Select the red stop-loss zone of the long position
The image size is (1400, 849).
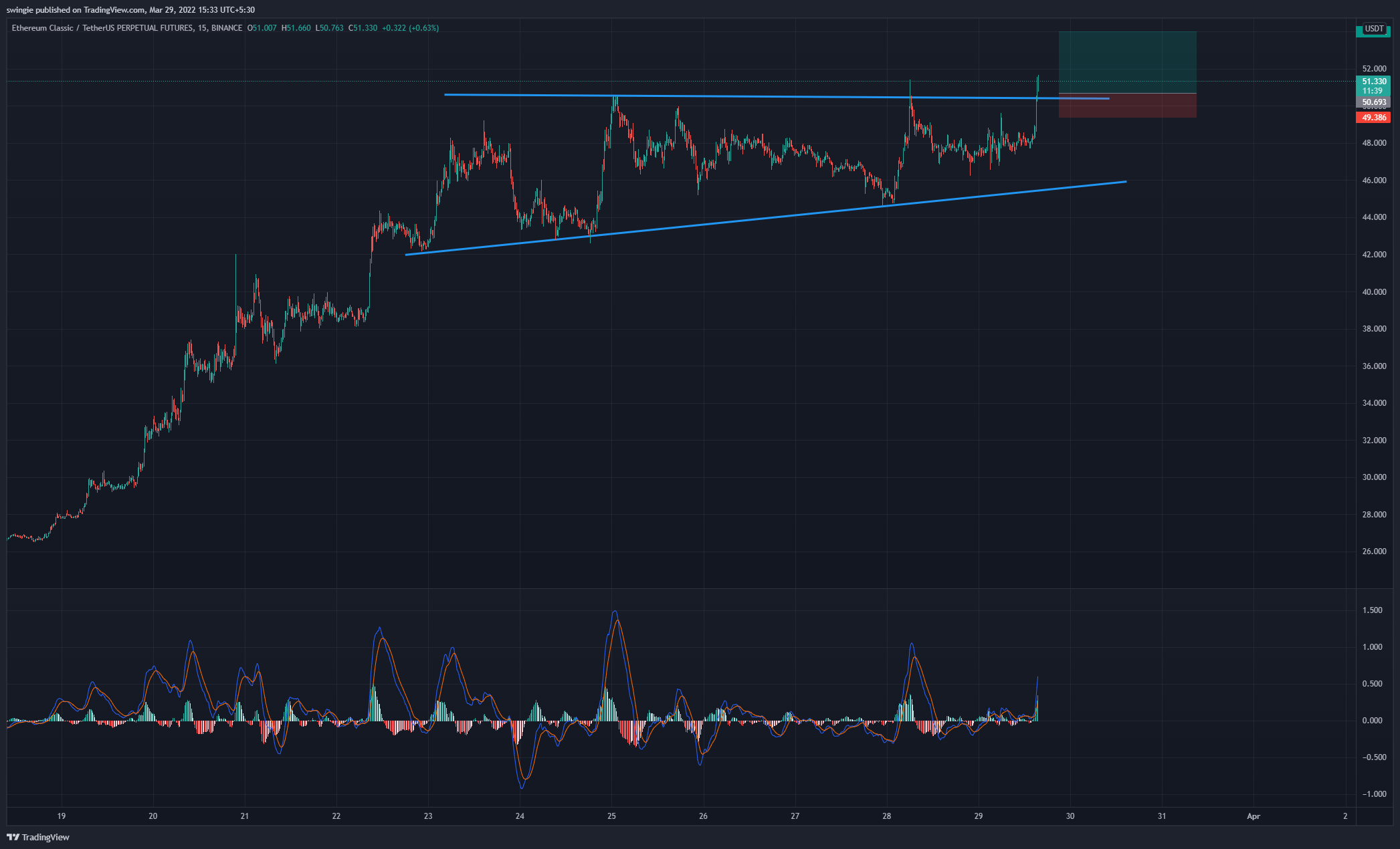[1127, 106]
